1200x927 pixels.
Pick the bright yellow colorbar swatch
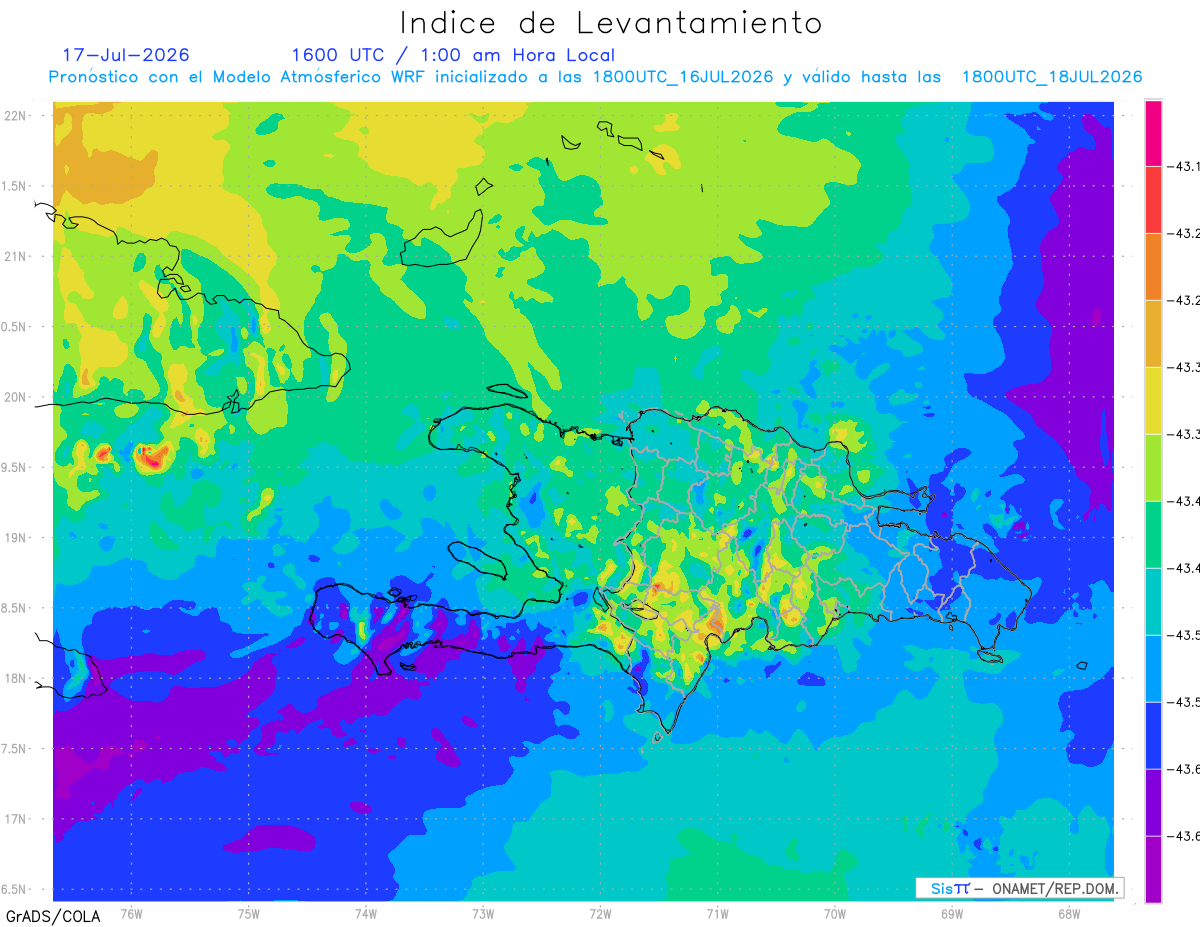point(1153,400)
